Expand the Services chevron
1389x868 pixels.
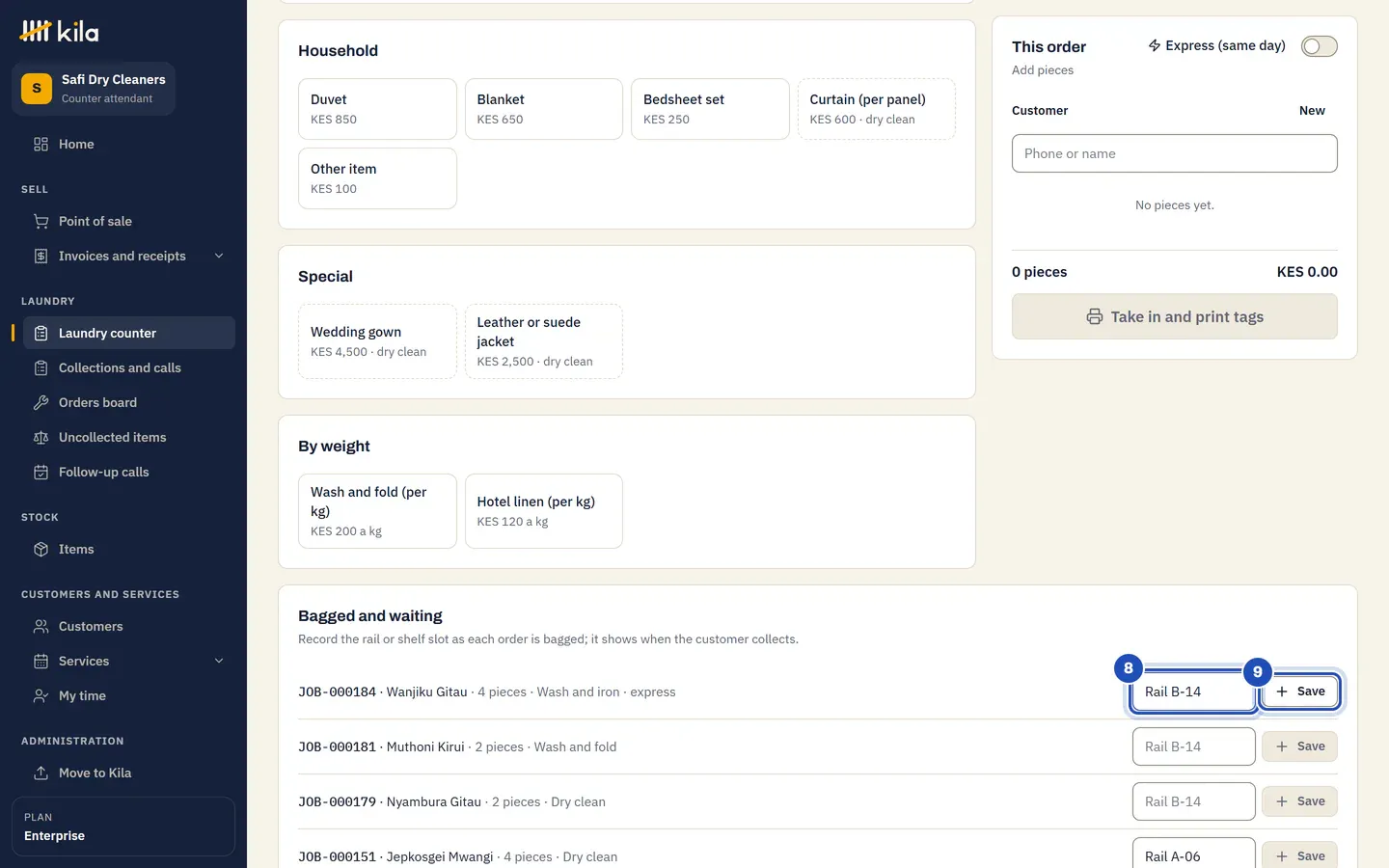click(x=219, y=661)
